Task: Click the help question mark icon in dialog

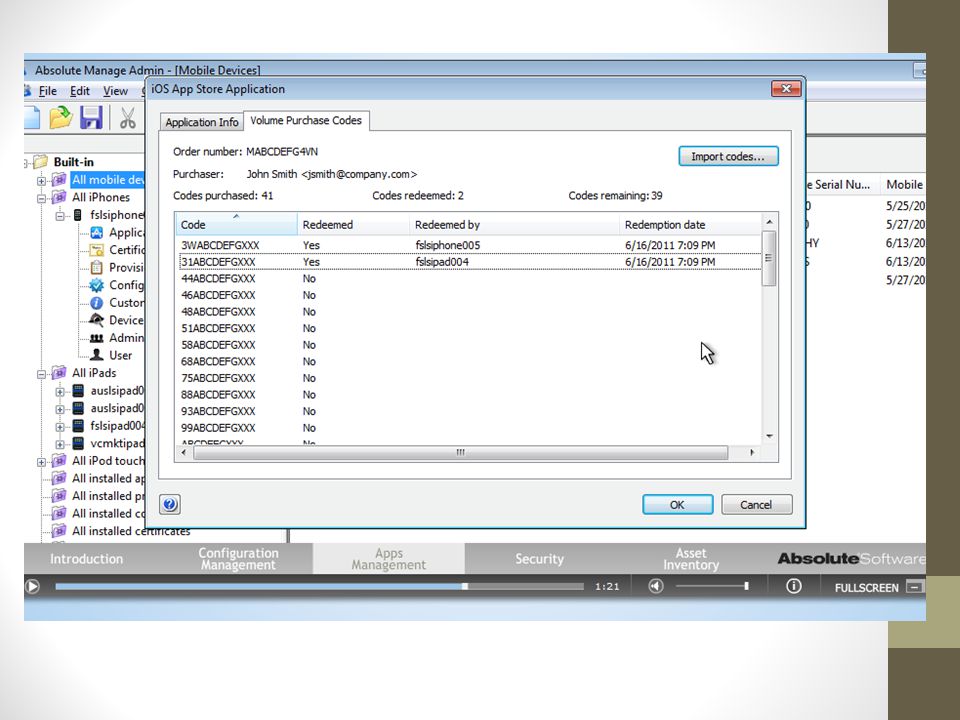Action: (x=170, y=504)
